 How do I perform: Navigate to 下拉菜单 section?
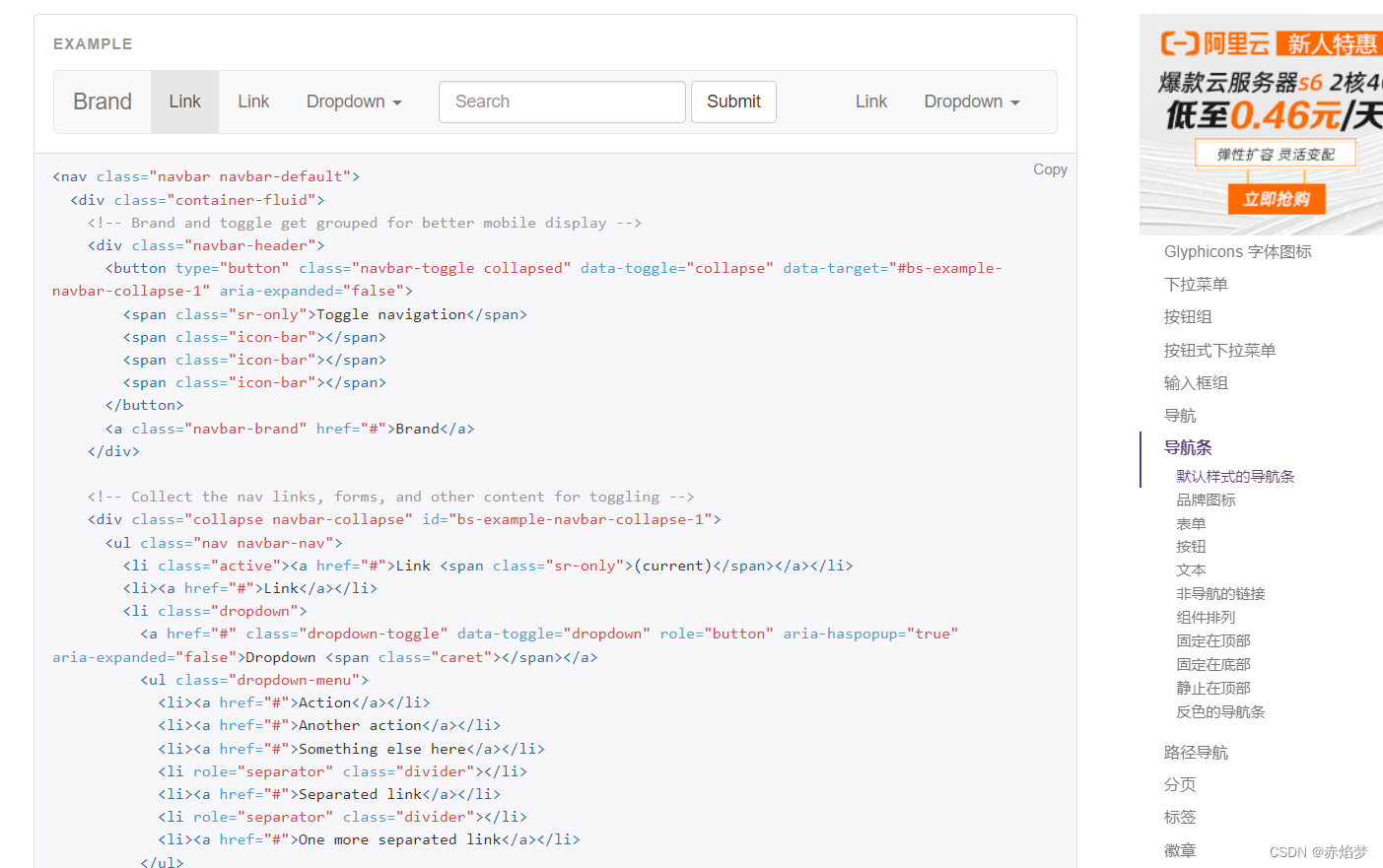[1196, 285]
